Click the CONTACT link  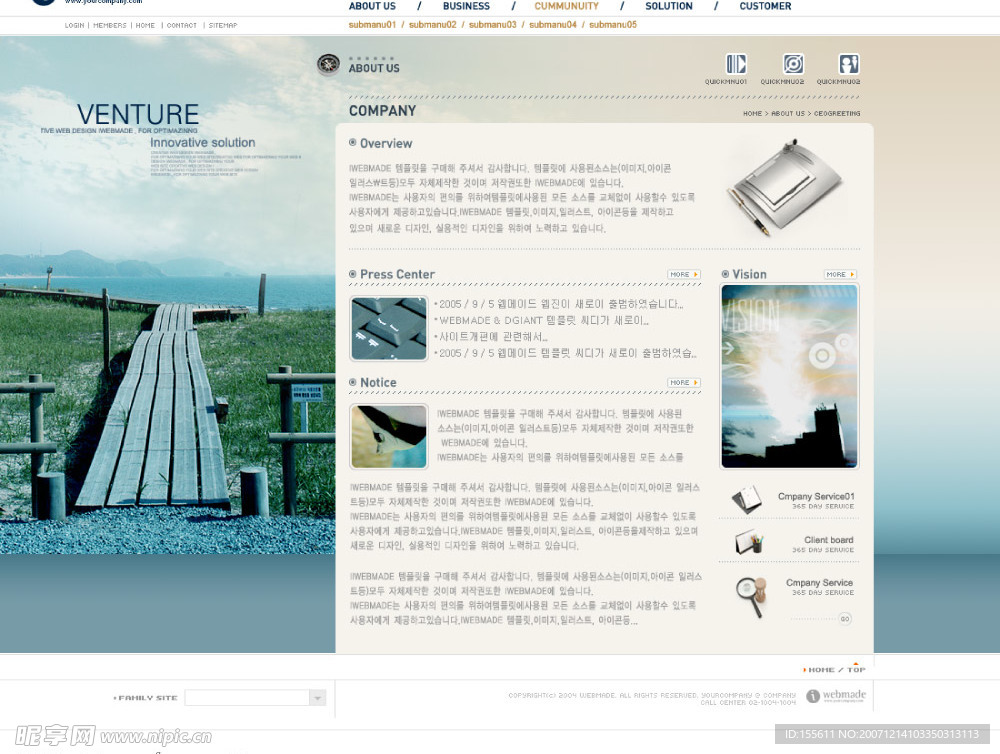tap(182, 26)
